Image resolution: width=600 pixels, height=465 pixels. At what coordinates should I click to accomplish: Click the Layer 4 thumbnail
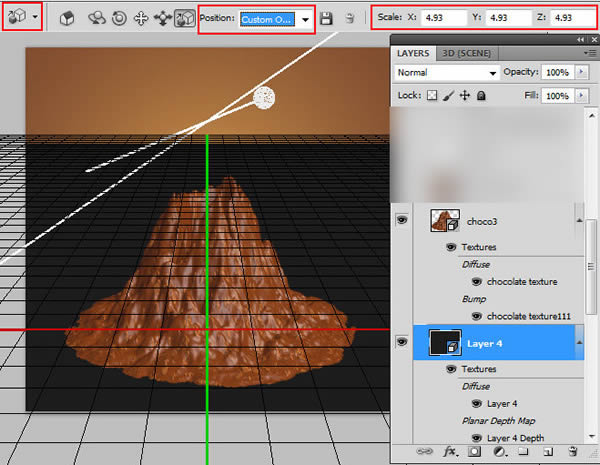coord(445,343)
